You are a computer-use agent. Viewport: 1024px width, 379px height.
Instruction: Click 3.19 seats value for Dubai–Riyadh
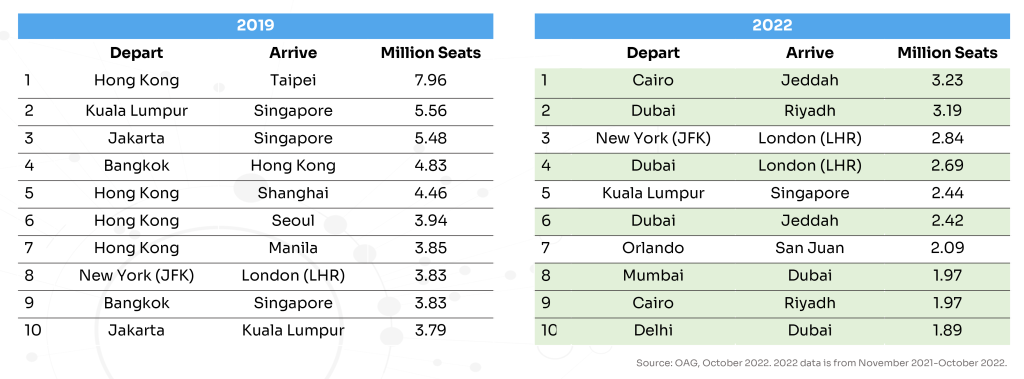(x=948, y=111)
